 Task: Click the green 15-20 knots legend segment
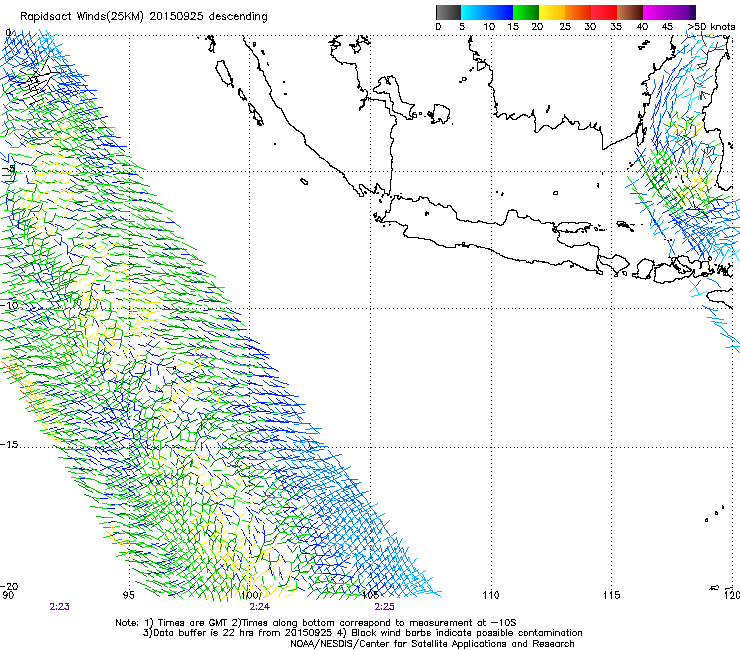click(526, 12)
